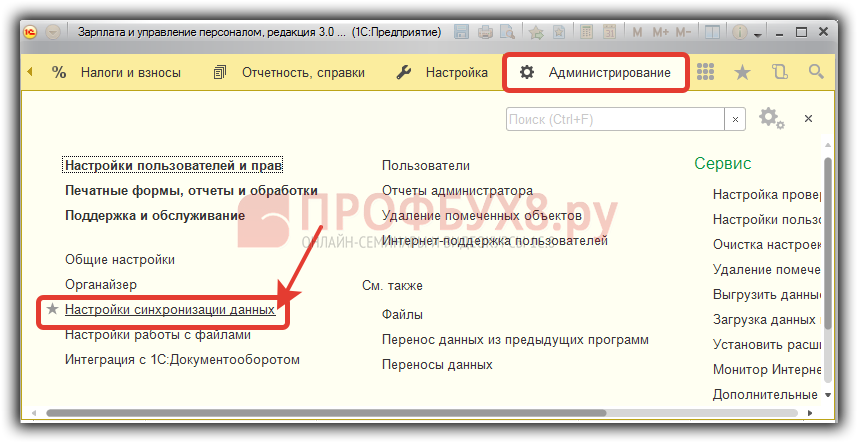Open Файлы under См. также
Viewport: 858px width, 443px height.
coord(402,314)
